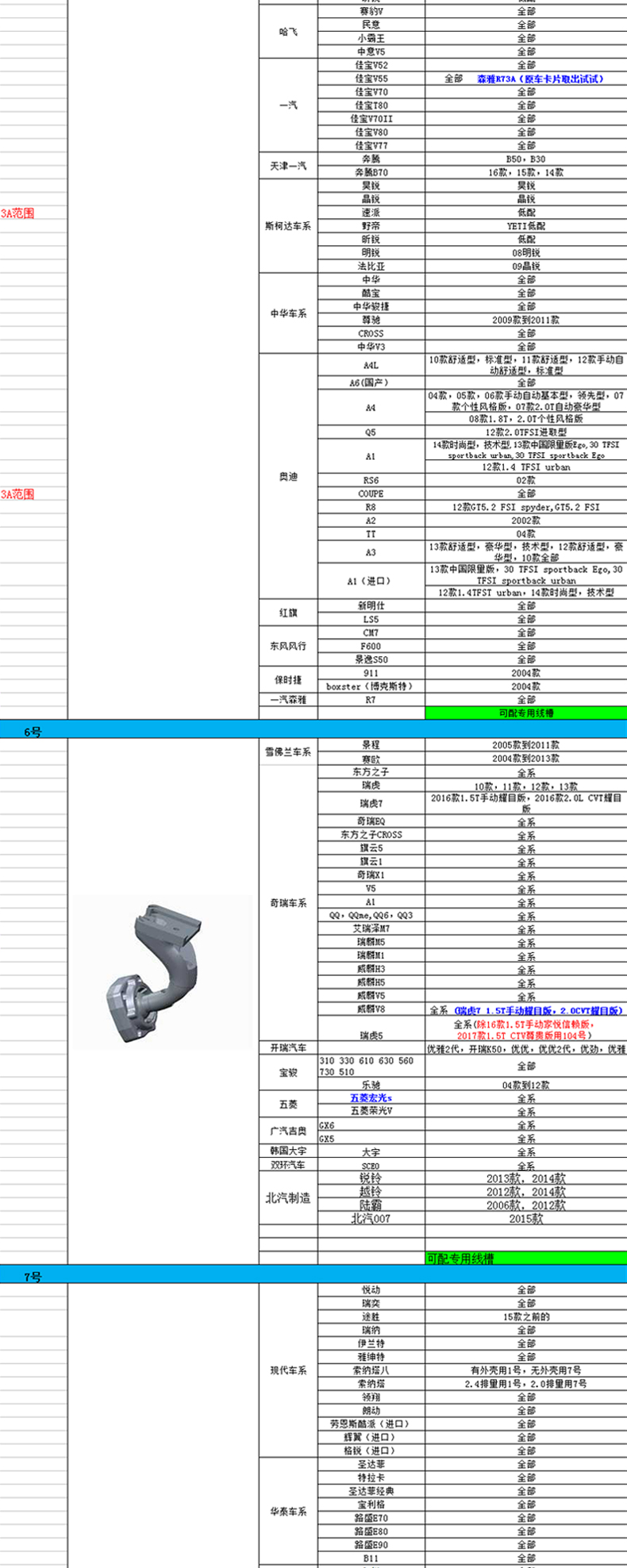Select the 东风风行 brand cell
Image resolution: width=627 pixels, height=1568 pixels.
289,646
